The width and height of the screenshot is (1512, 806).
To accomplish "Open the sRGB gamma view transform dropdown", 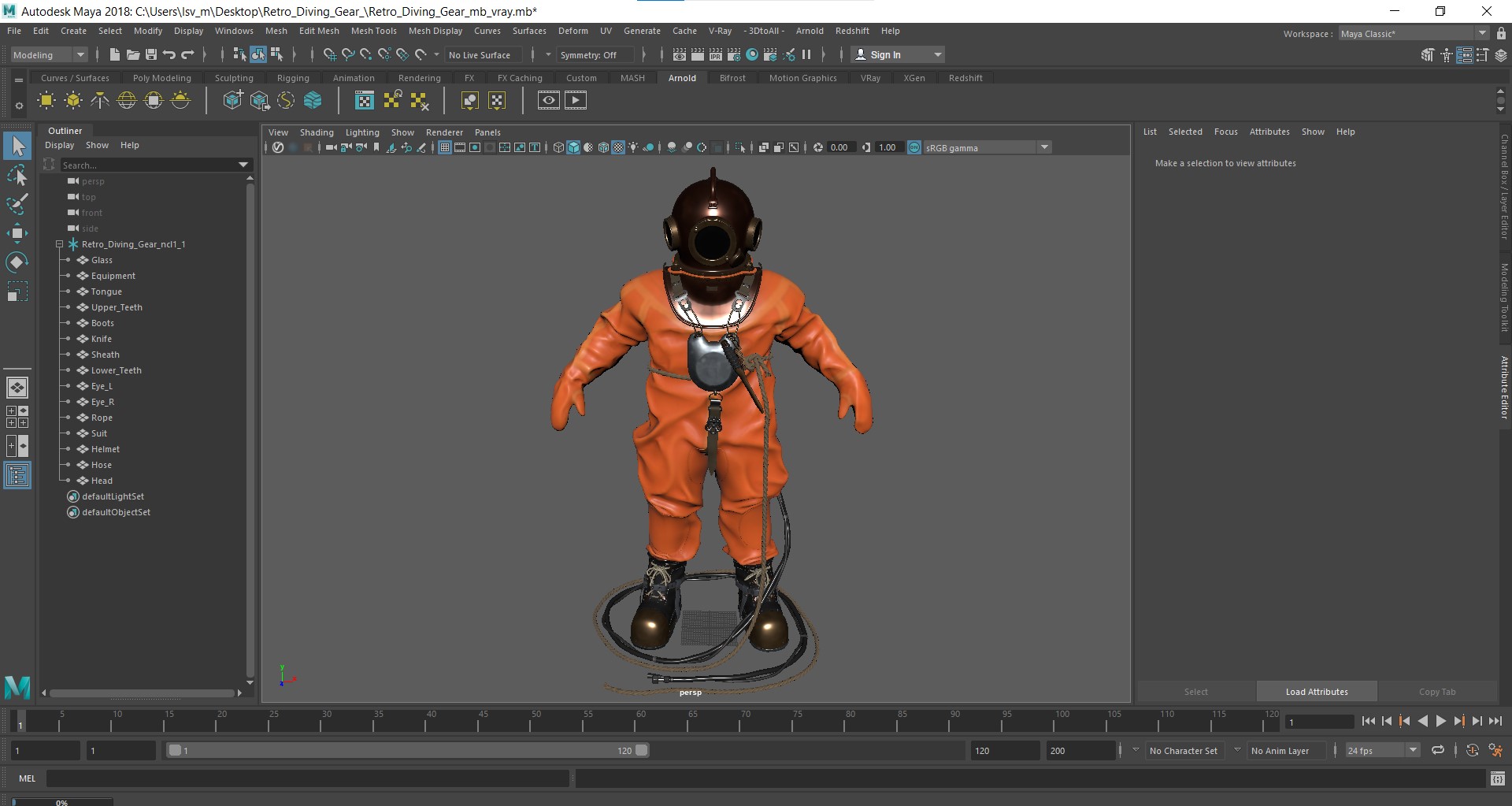I will pyautogui.click(x=988, y=147).
